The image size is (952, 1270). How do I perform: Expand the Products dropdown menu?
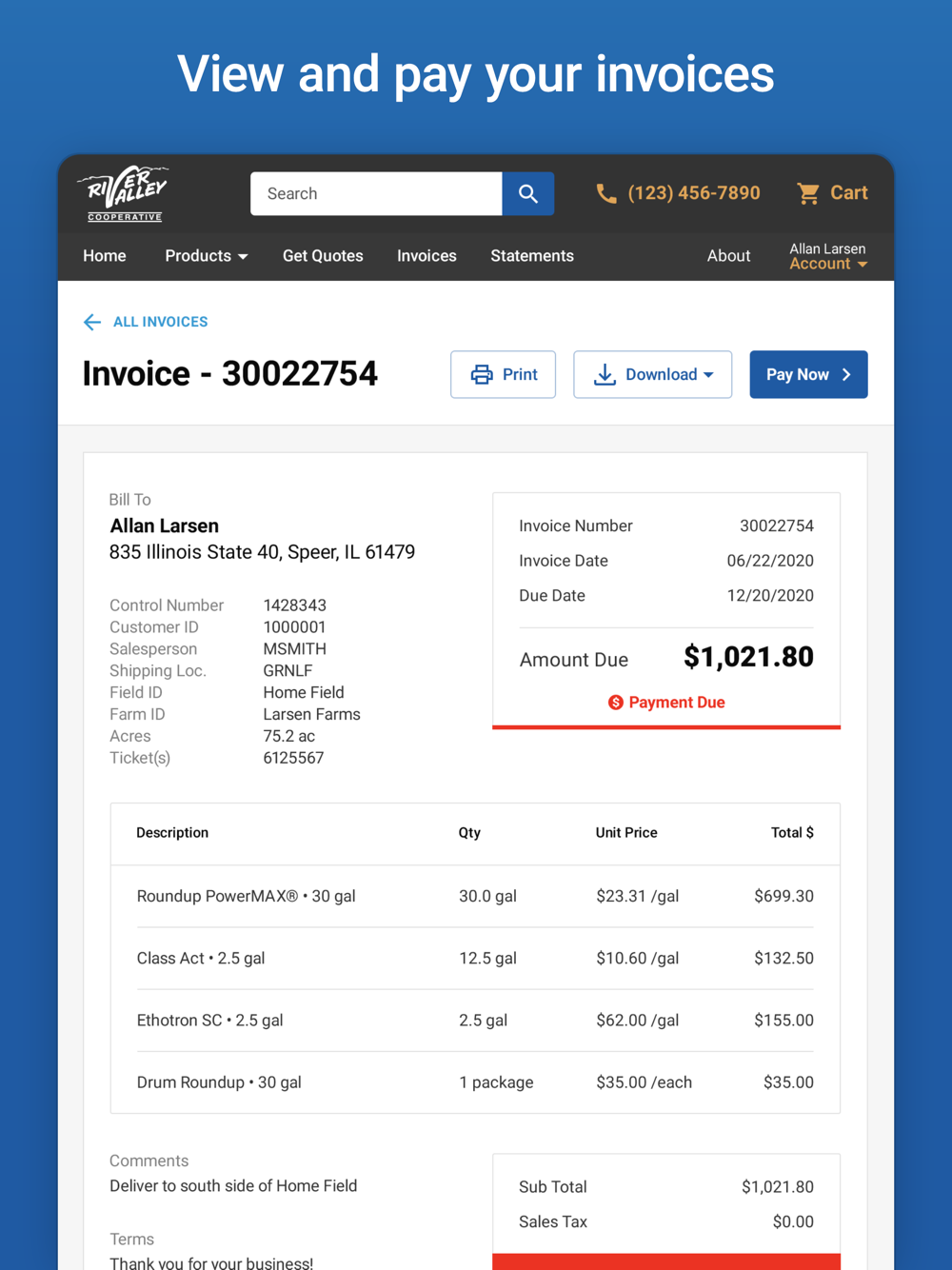pos(207,256)
